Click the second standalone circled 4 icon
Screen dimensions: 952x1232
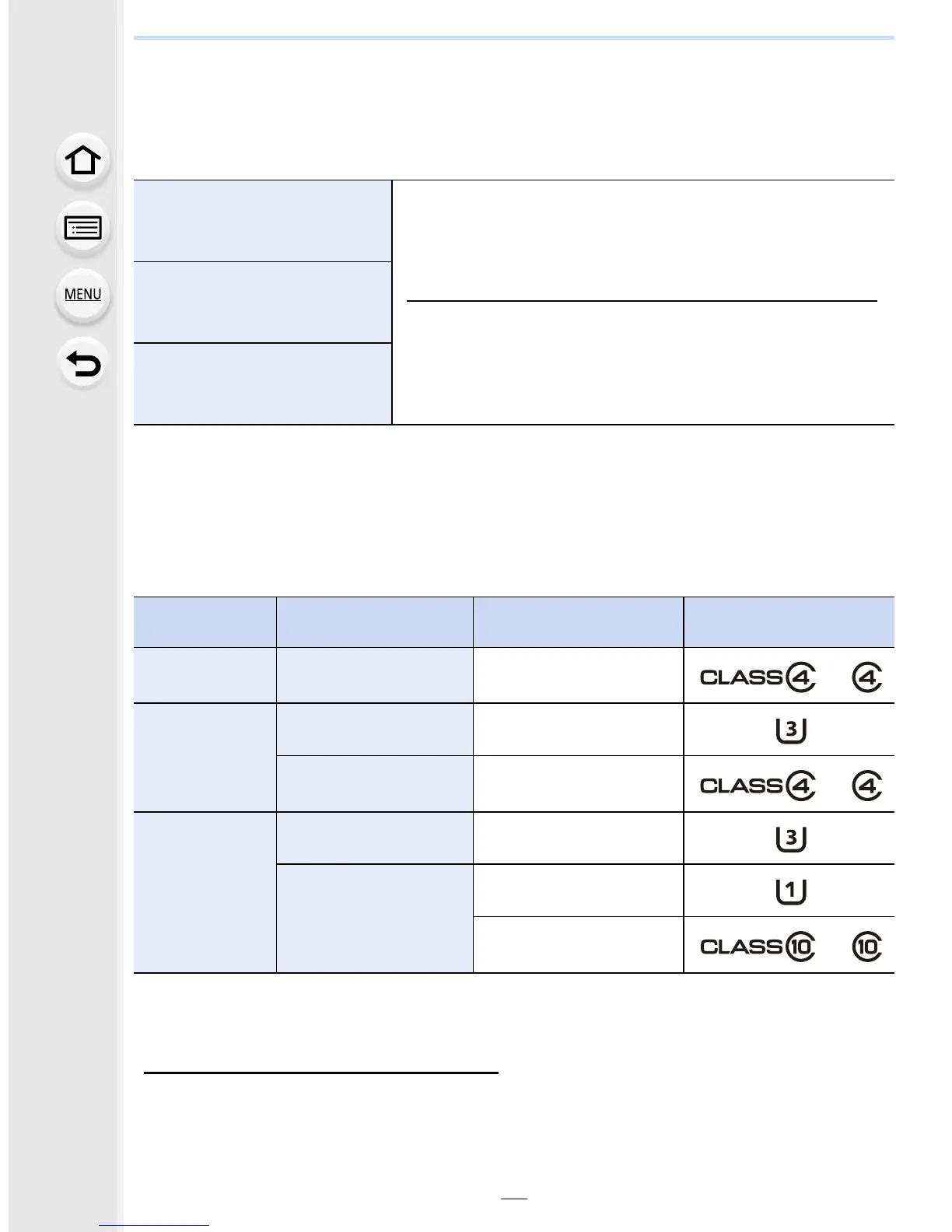click(x=867, y=786)
